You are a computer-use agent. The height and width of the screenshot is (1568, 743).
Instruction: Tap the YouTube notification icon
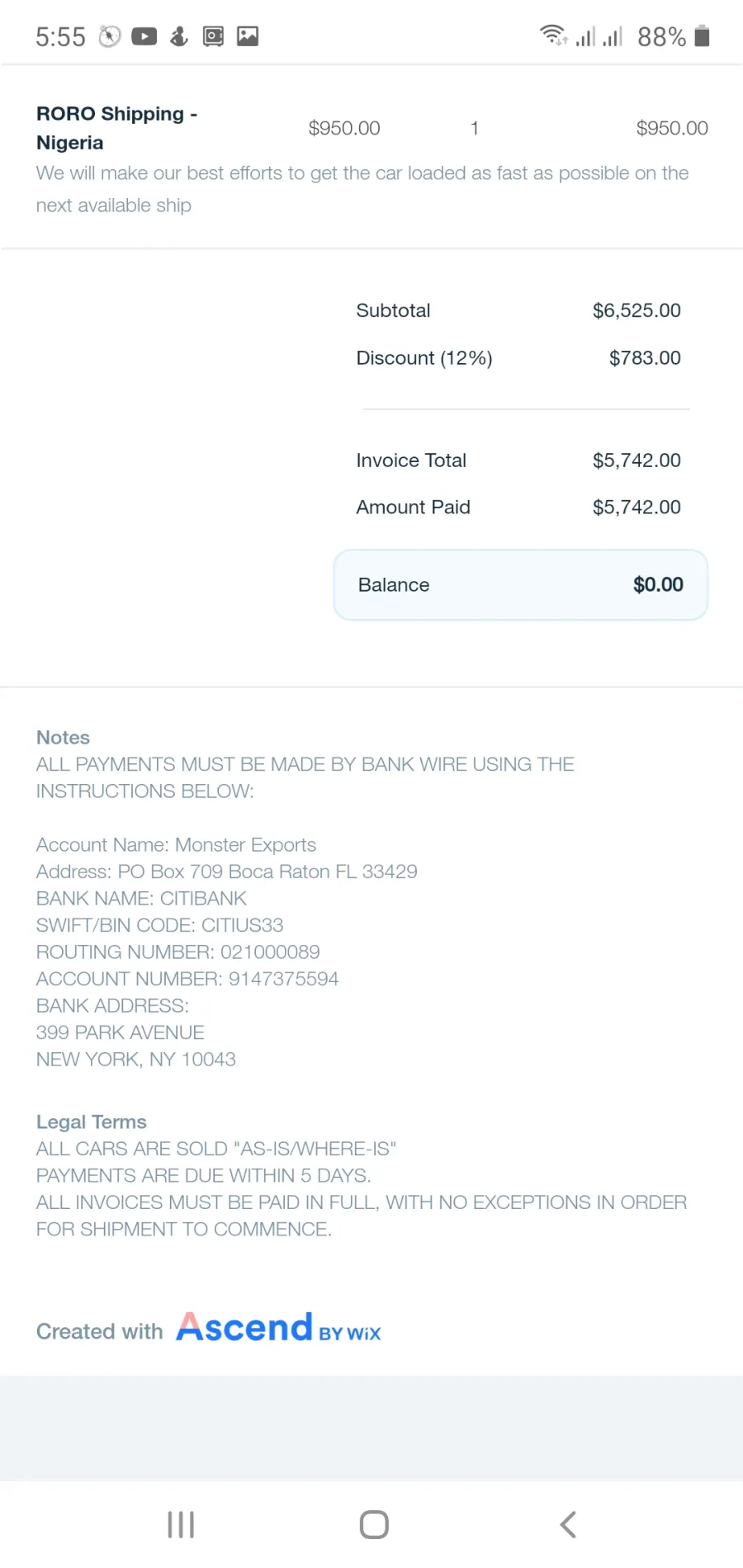tap(144, 36)
